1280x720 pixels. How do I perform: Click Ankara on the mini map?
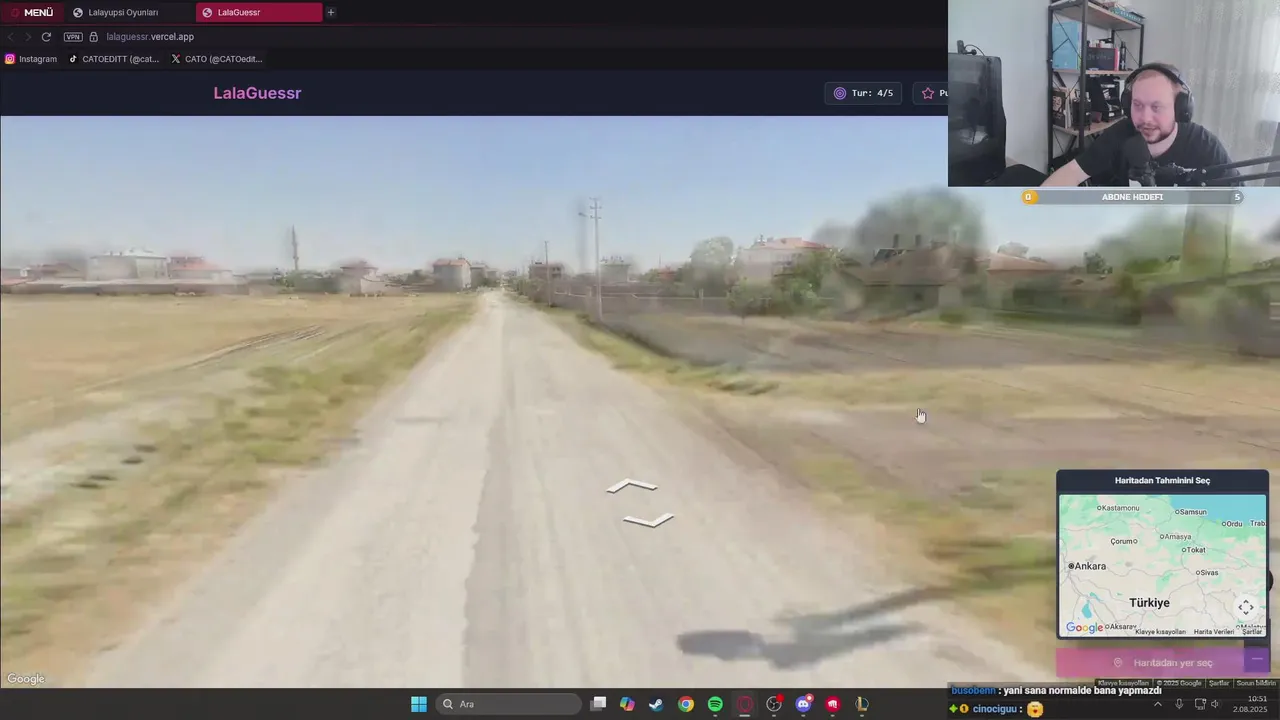point(1087,566)
